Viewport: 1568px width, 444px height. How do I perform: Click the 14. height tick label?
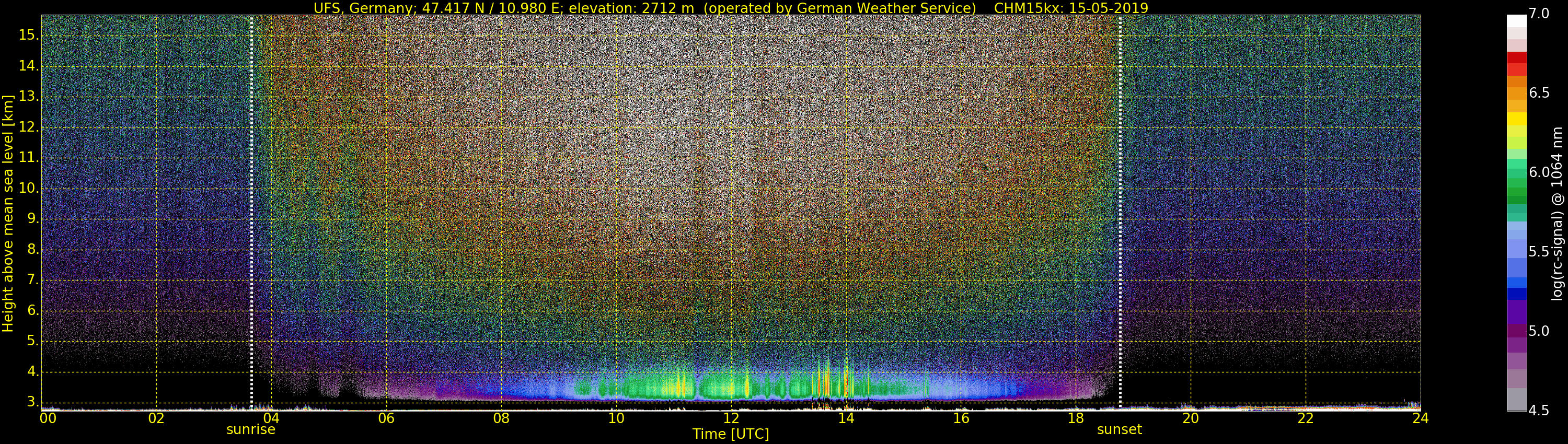pos(29,66)
